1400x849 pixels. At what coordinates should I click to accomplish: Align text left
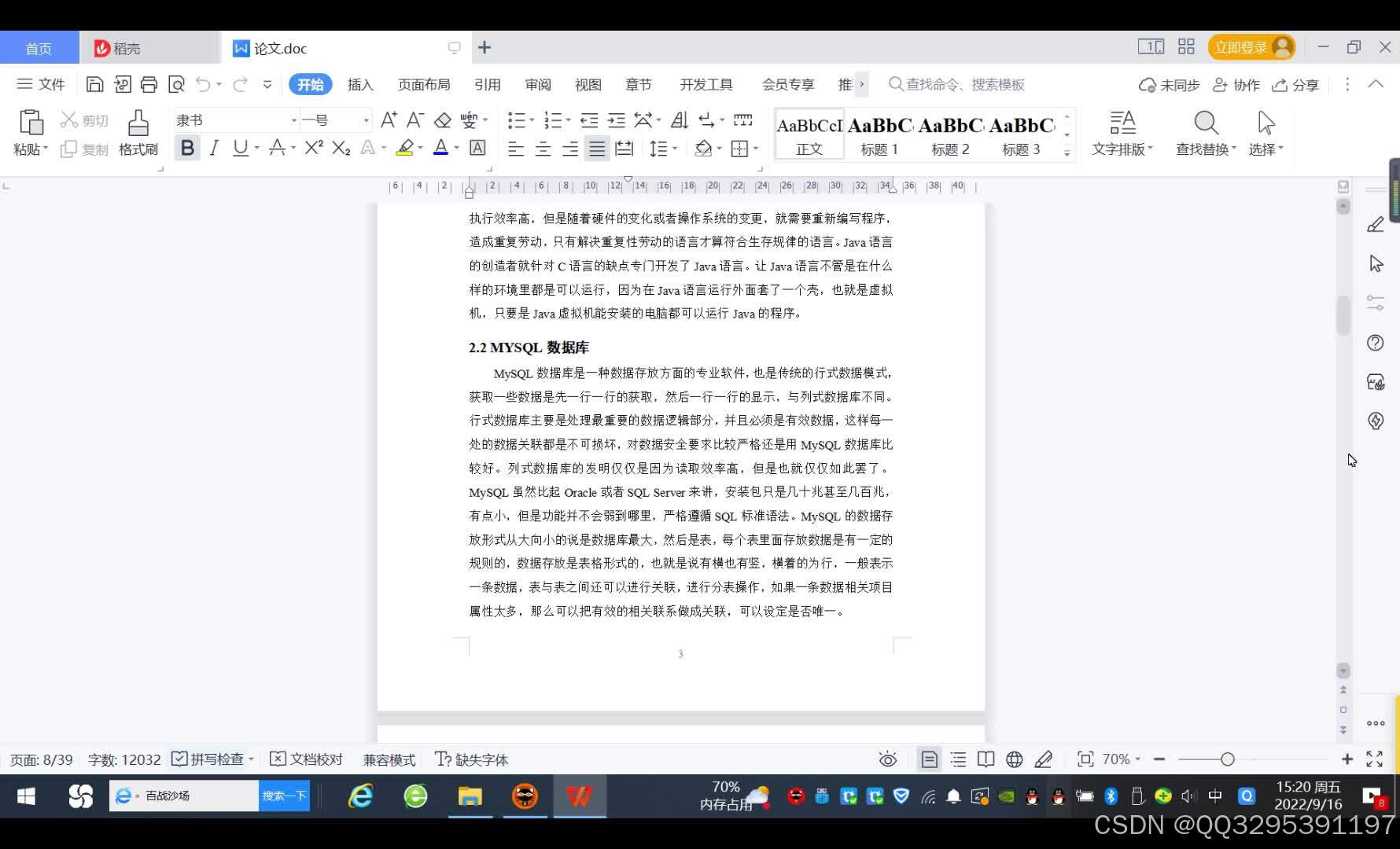tap(516, 148)
